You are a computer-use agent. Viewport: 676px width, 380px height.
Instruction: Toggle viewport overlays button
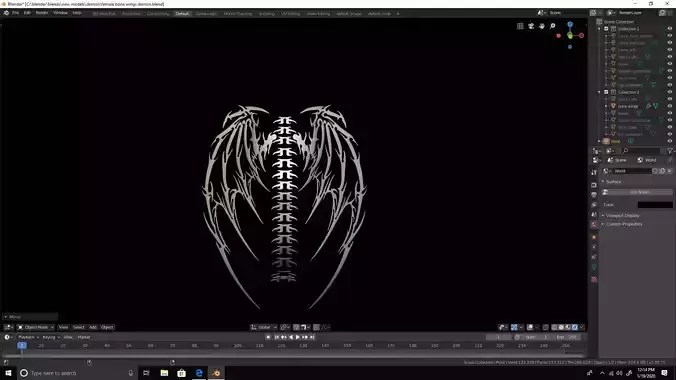pyautogui.click(x=530, y=327)
